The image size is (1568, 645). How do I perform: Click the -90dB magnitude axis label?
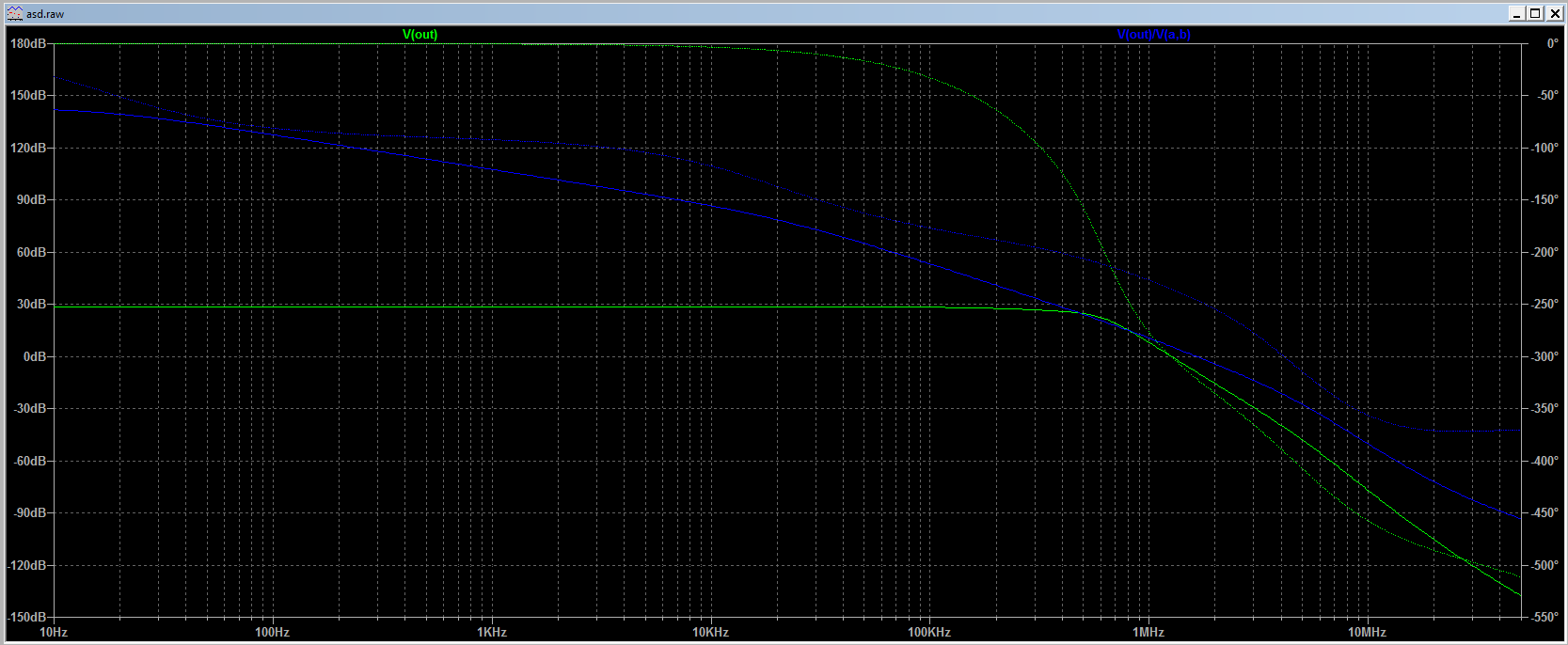click(29, 513)
